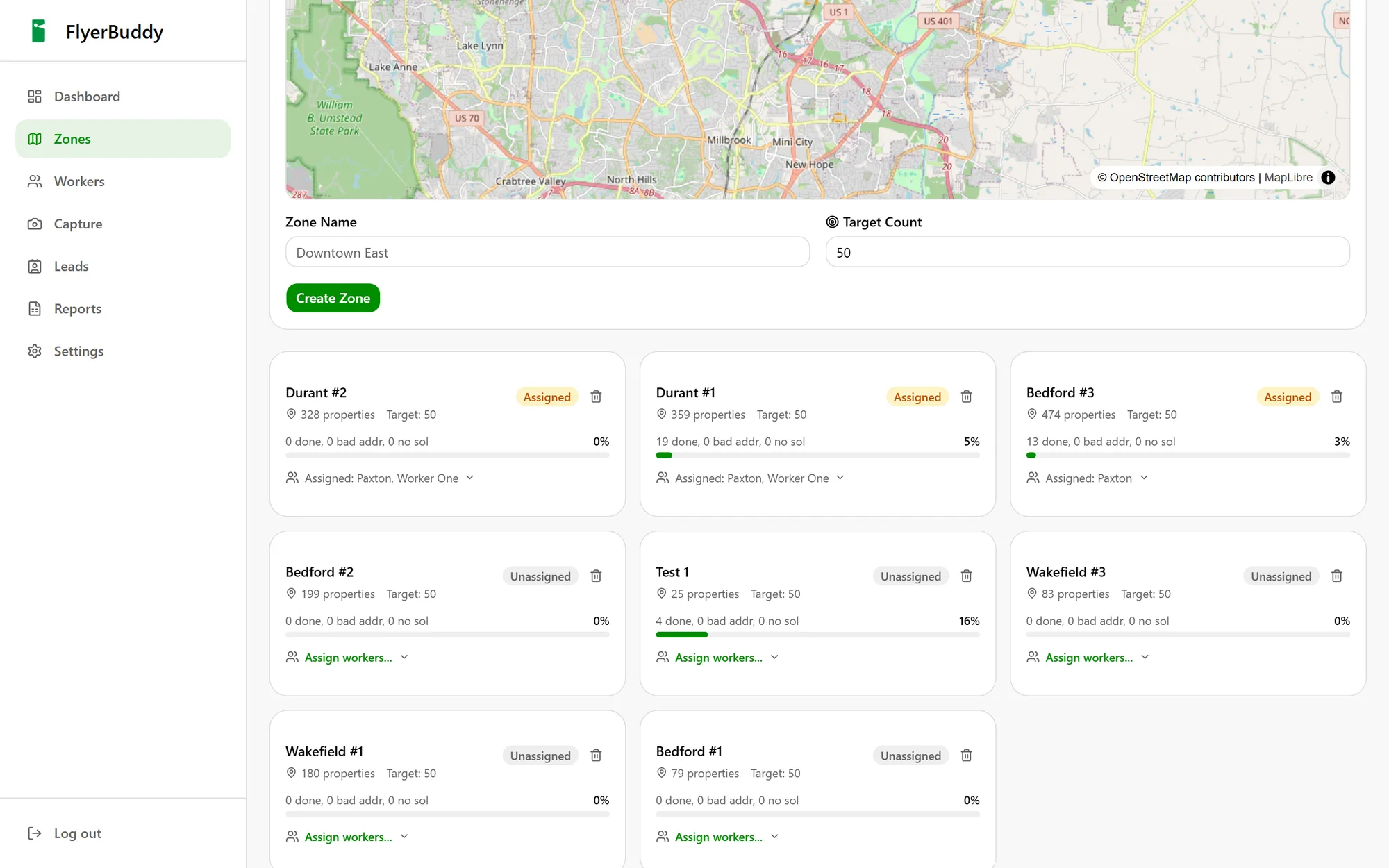
Task: Click the Durant #1 zone title
Action: click(685, 392)
